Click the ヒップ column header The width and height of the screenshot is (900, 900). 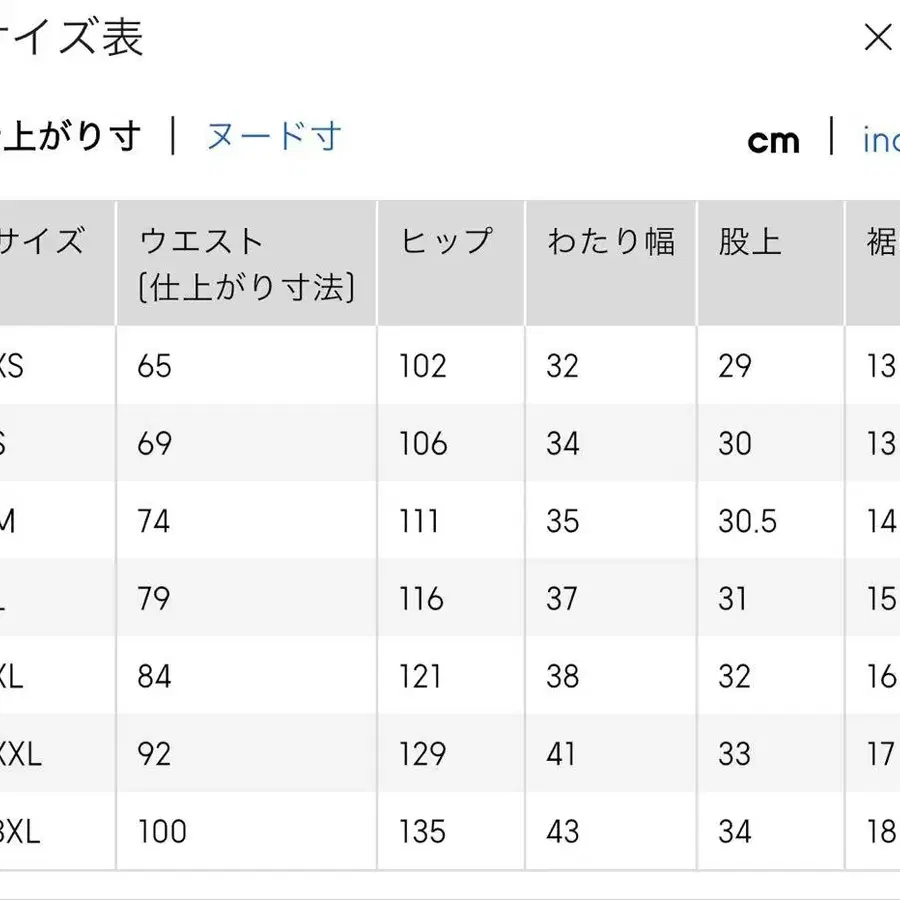pos(446,240)
